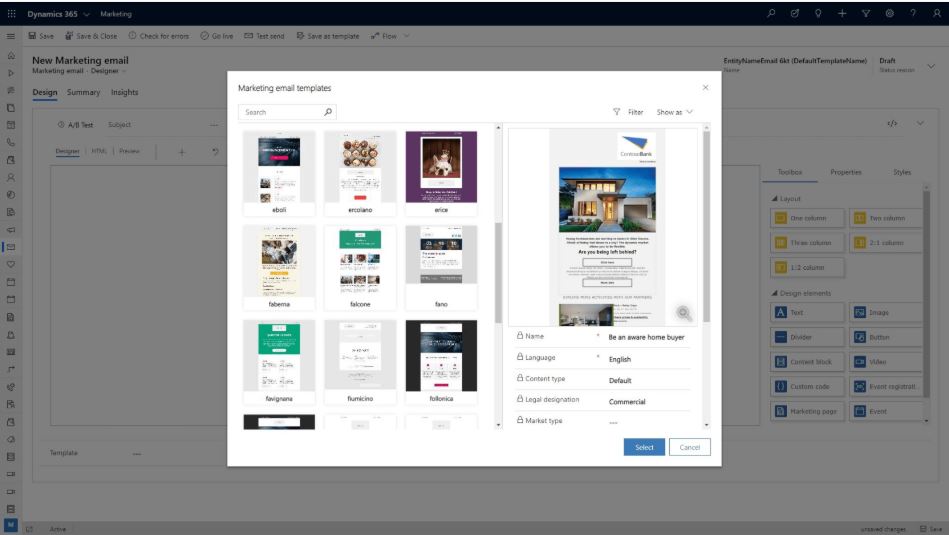The image size is (949, 535).
Task: Open the app launcher waffle icon
Action: coord(11,13)
